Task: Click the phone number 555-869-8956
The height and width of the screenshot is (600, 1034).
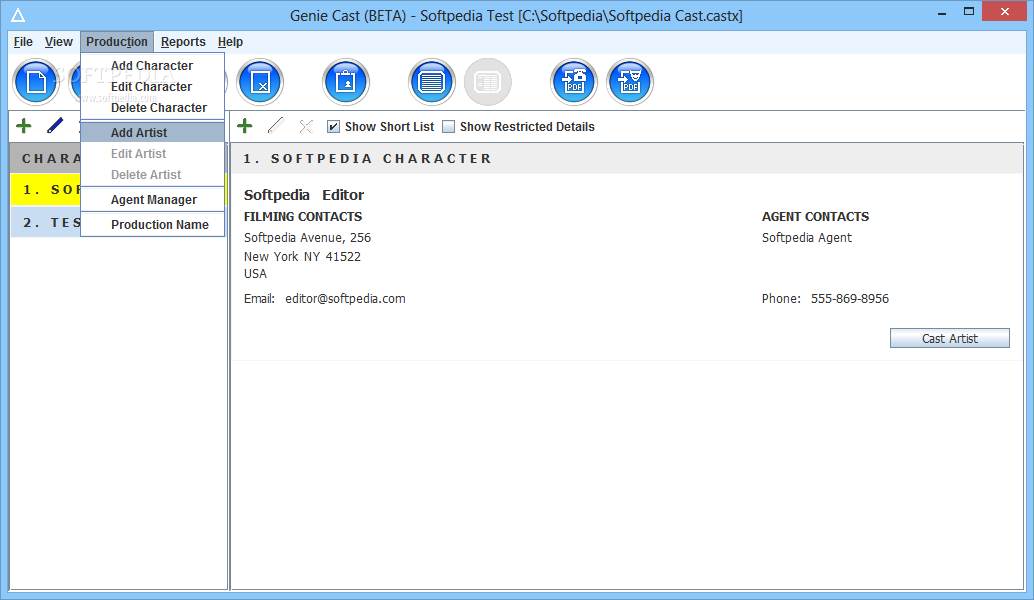Action: 849,299
